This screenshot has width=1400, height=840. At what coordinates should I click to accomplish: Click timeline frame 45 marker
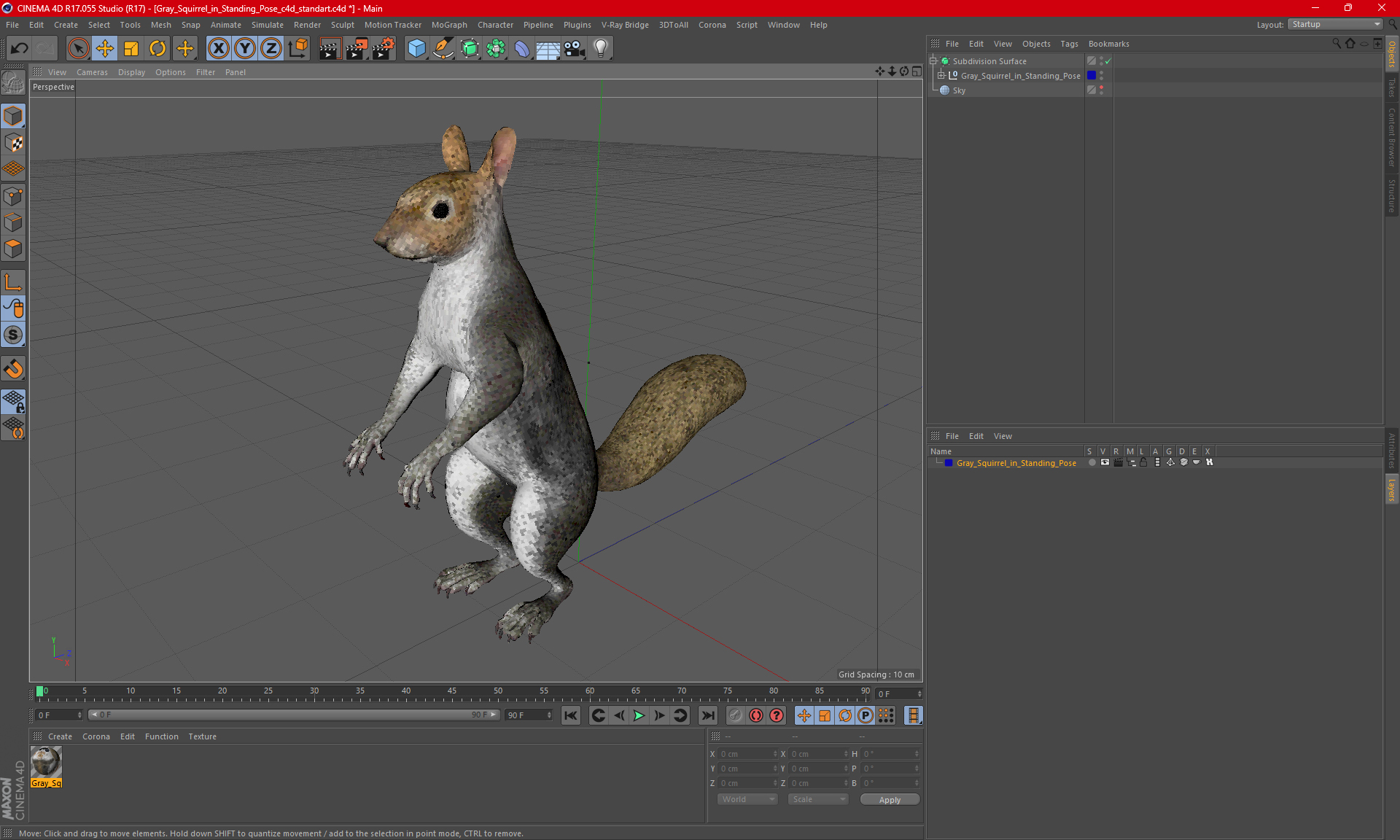coord(452,693)
